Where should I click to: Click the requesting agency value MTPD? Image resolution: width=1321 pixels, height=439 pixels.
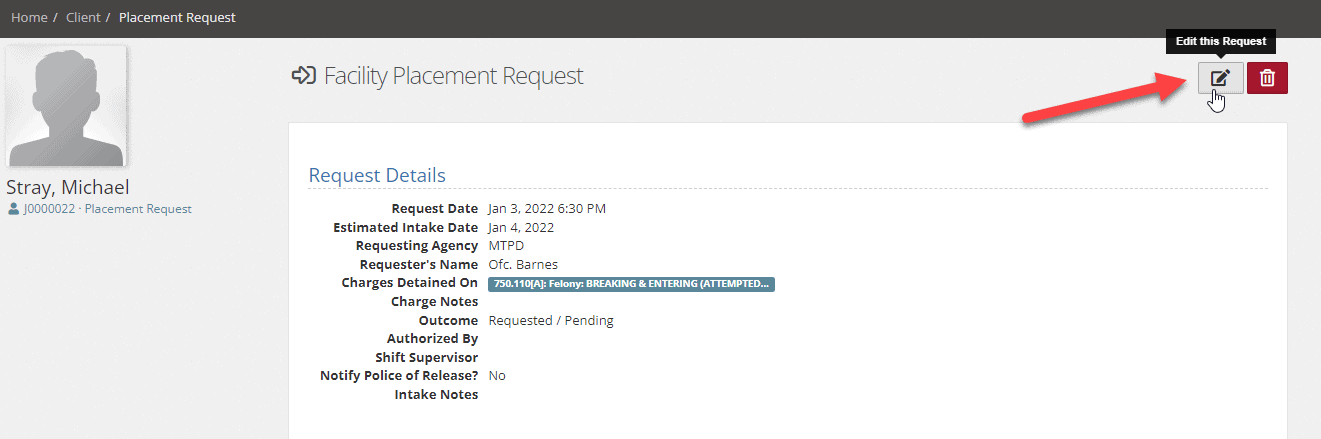click(506, 246)
